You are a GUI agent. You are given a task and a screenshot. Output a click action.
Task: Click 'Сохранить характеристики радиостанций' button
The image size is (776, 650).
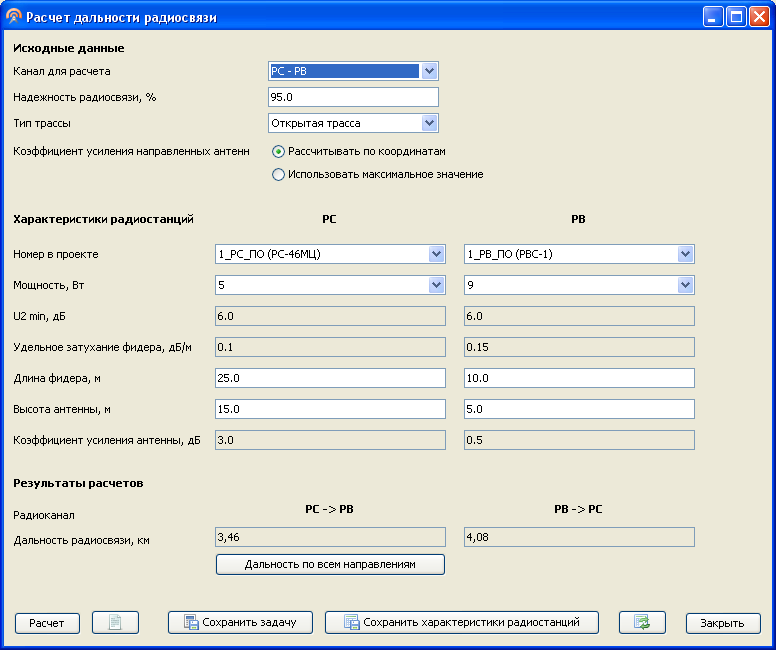click(462, 622)
